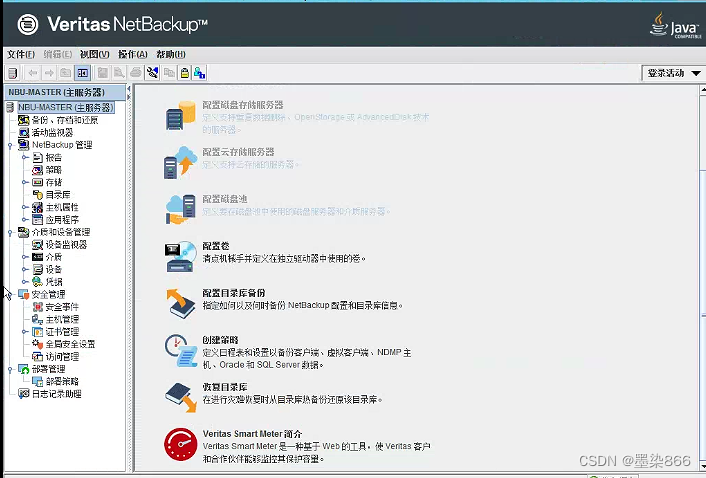This screenshot has width=706, height=478.
Task: Click the 活动监视器 monitor icon
Action: 23,133
